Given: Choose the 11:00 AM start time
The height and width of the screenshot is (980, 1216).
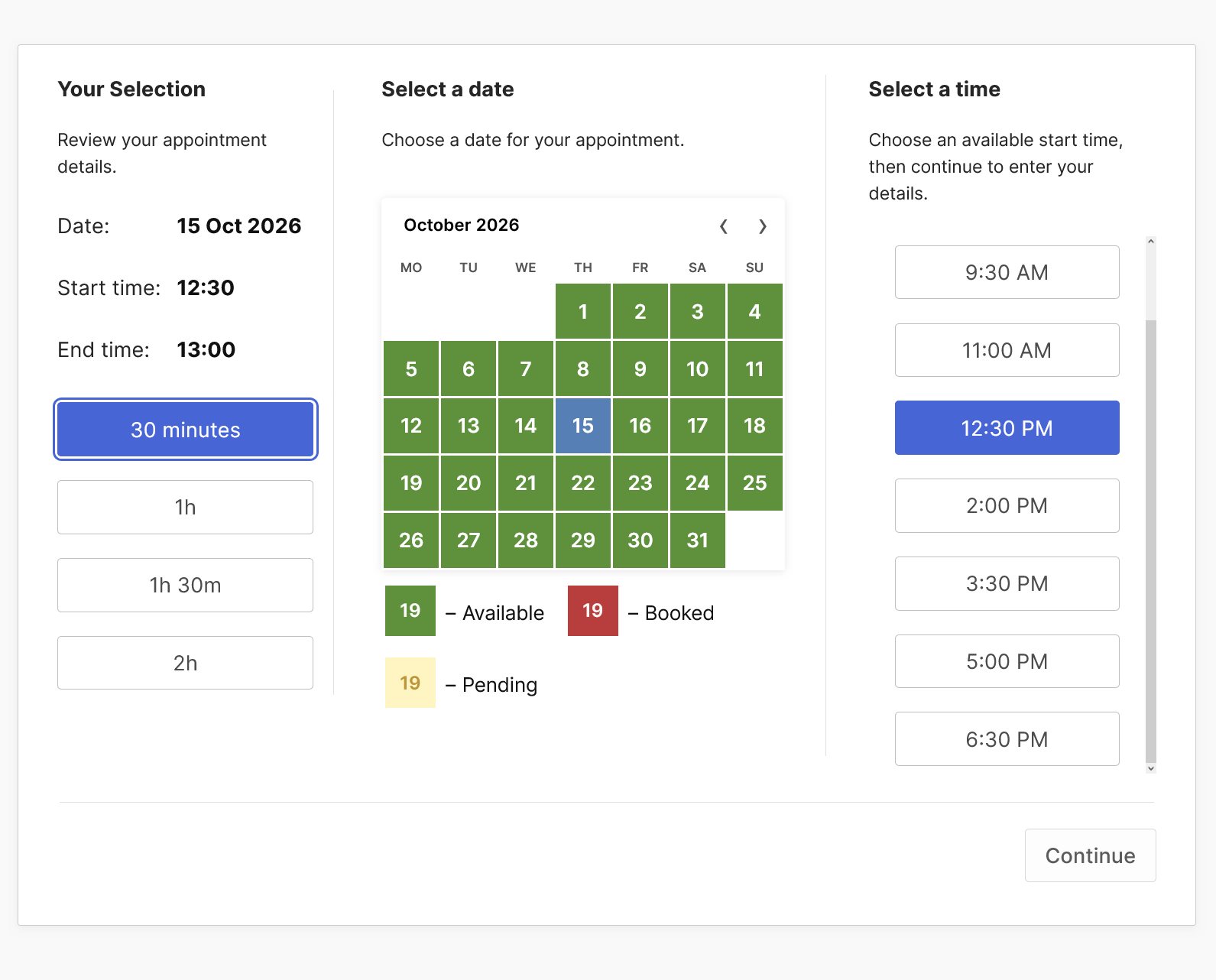Looking at the screenshot, I should (1007, 350).
